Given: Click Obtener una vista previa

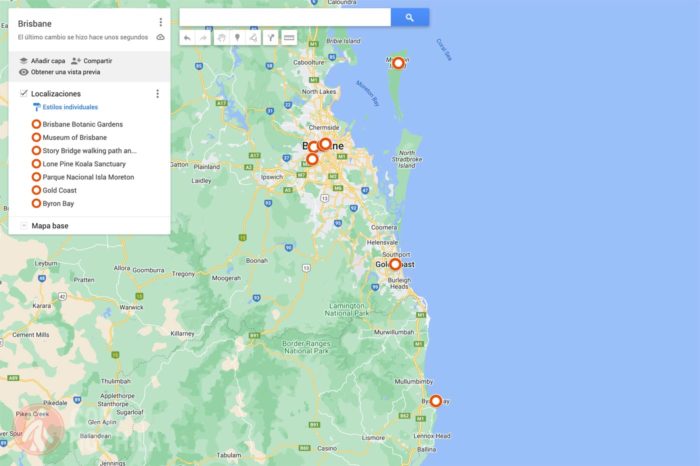Looking at the screenshot, I should coord(60,72).
